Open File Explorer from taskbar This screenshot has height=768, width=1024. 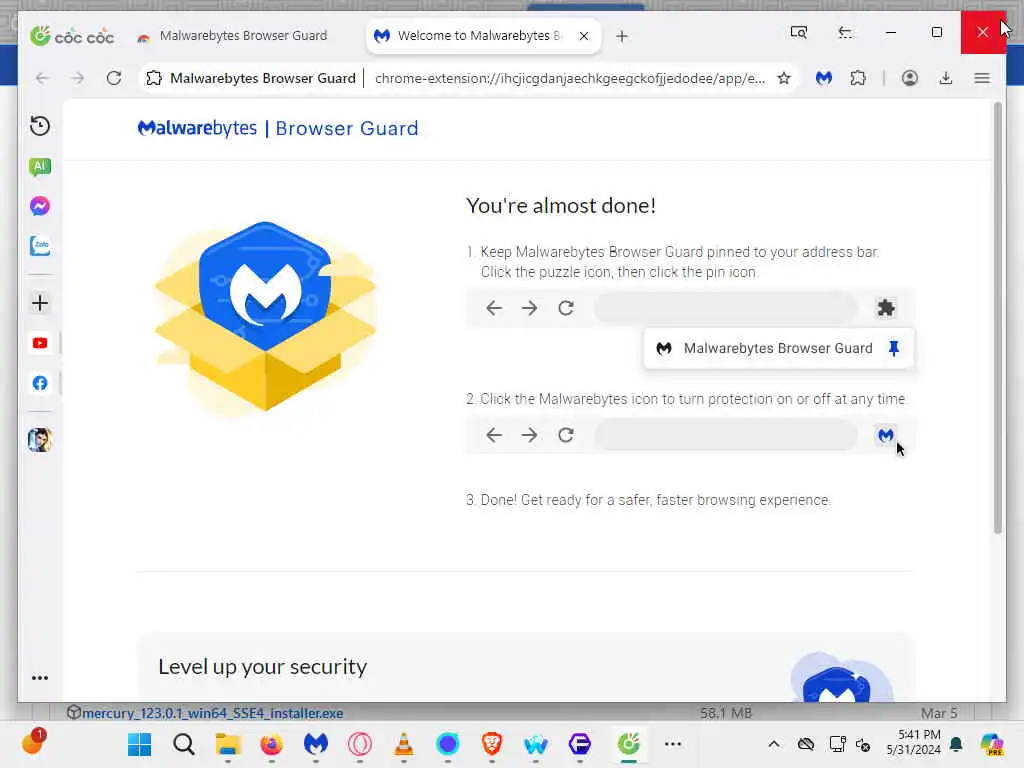click(228, 744)
